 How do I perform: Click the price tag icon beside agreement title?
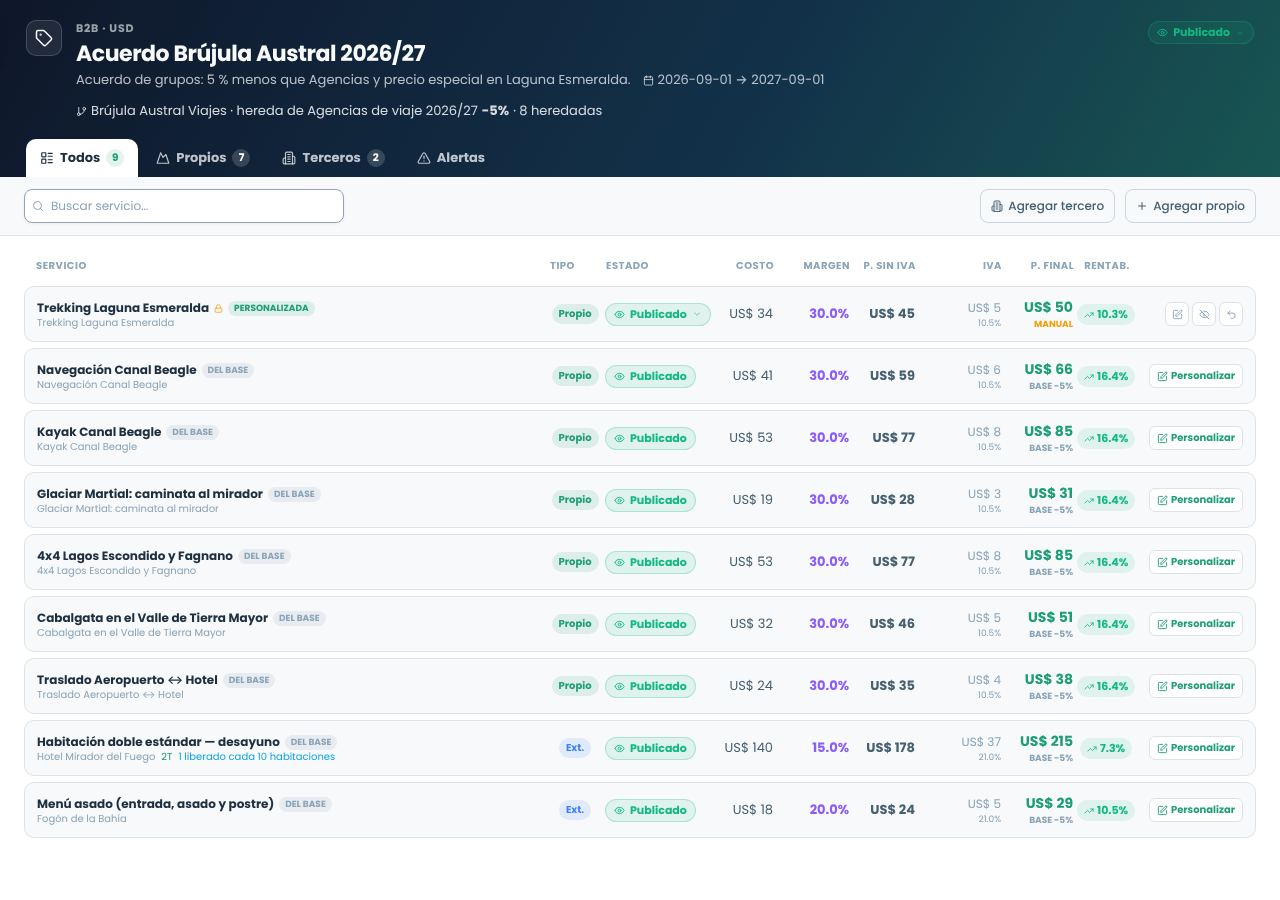[x=44, y=38]
